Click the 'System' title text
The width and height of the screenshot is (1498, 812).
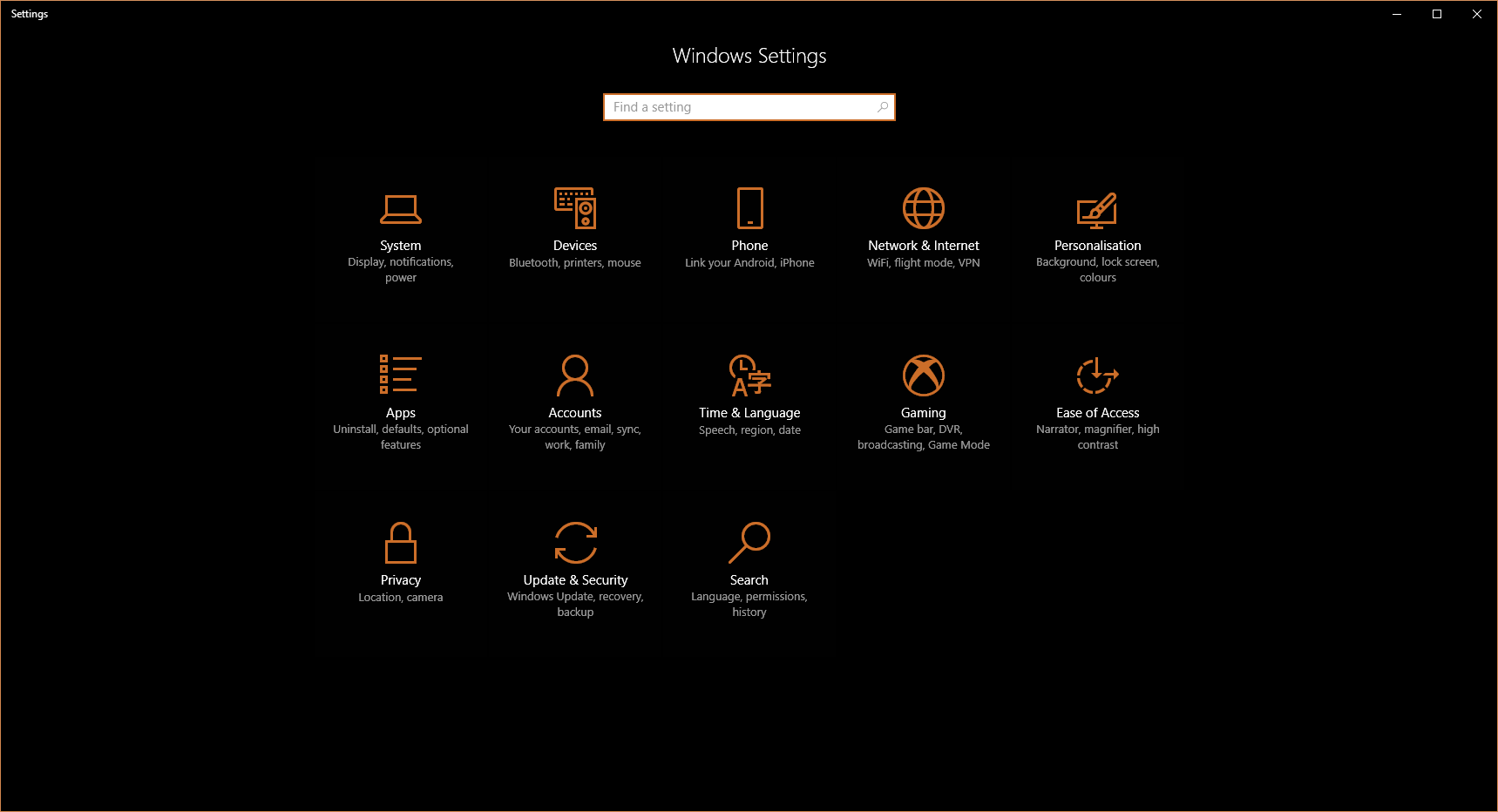(x=401, y=246)
